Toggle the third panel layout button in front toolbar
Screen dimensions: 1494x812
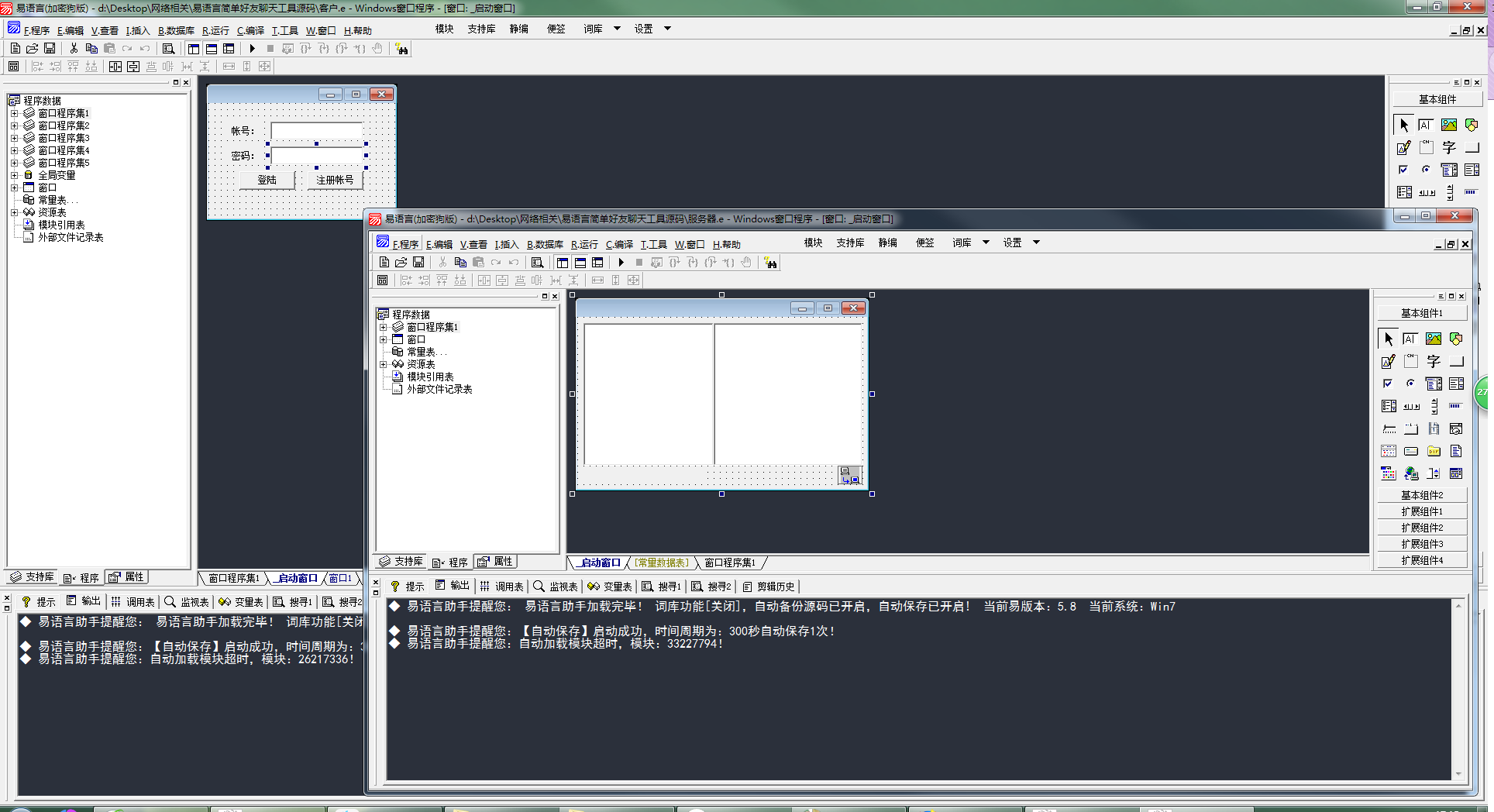click(597, 263)
